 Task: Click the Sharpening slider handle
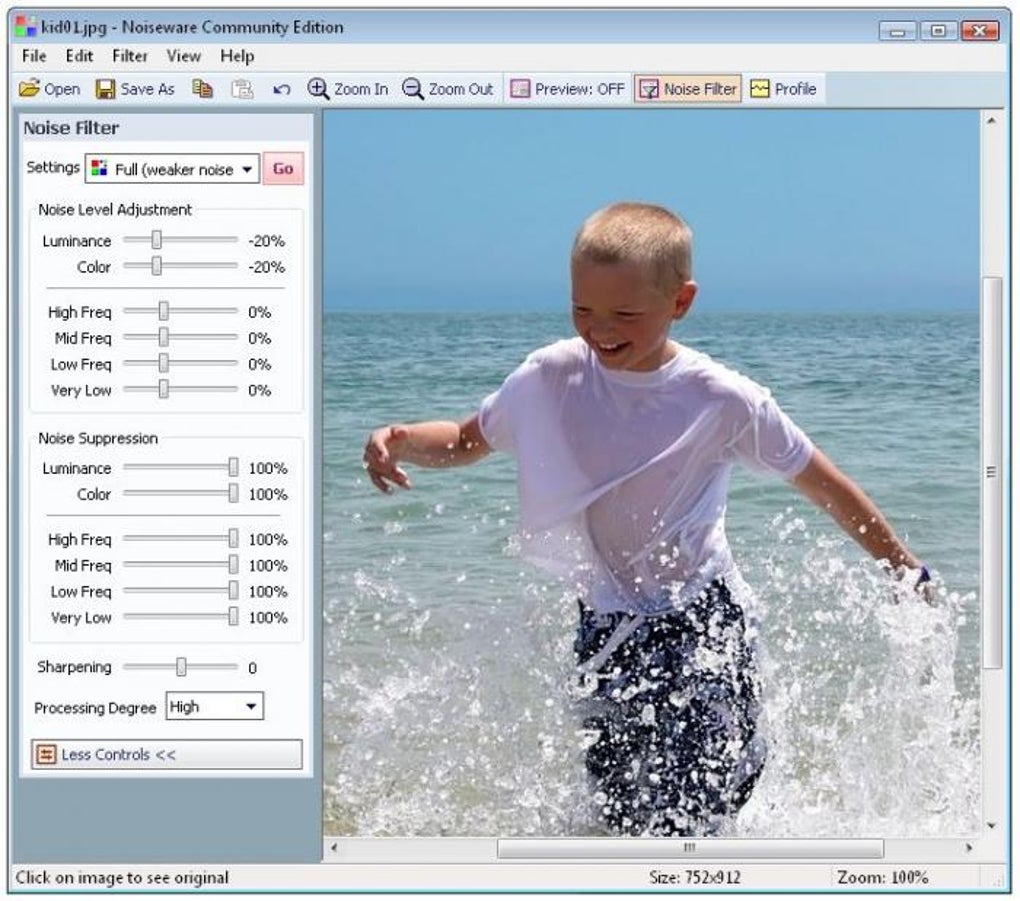point(181,667)
